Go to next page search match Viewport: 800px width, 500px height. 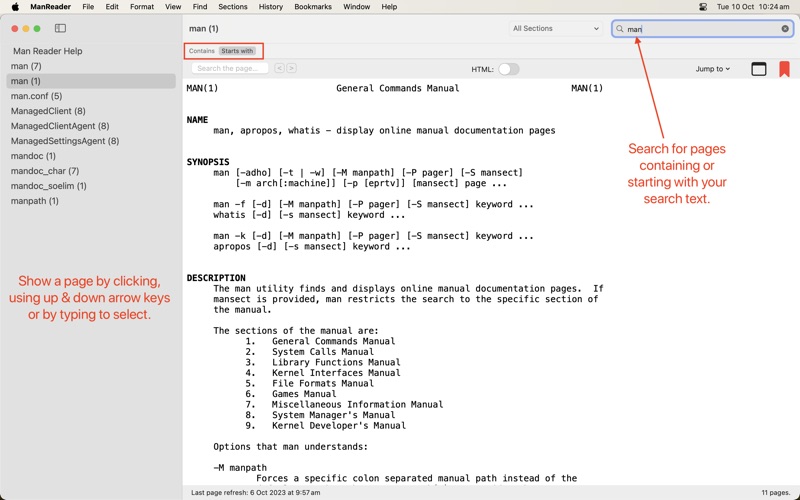(x=291, y=68)
